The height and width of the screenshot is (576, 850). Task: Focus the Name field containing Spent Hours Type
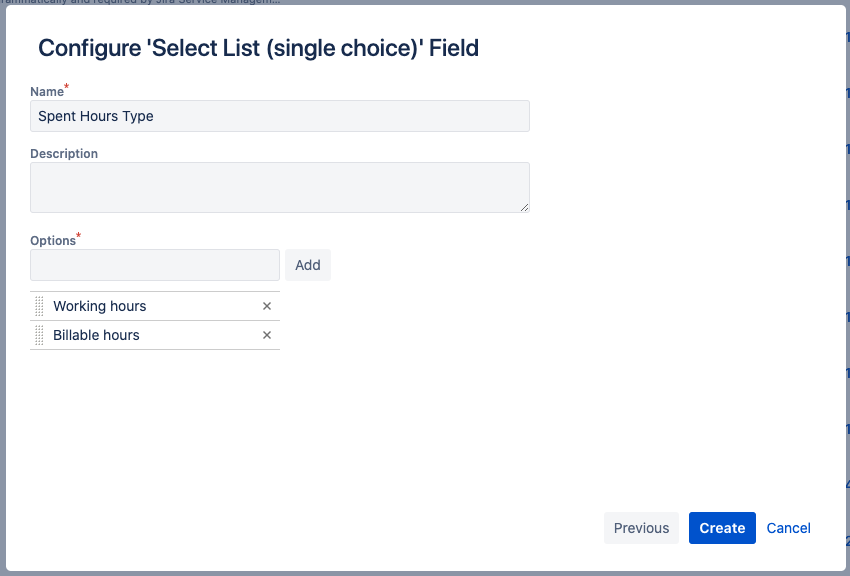tap(280, 116)
